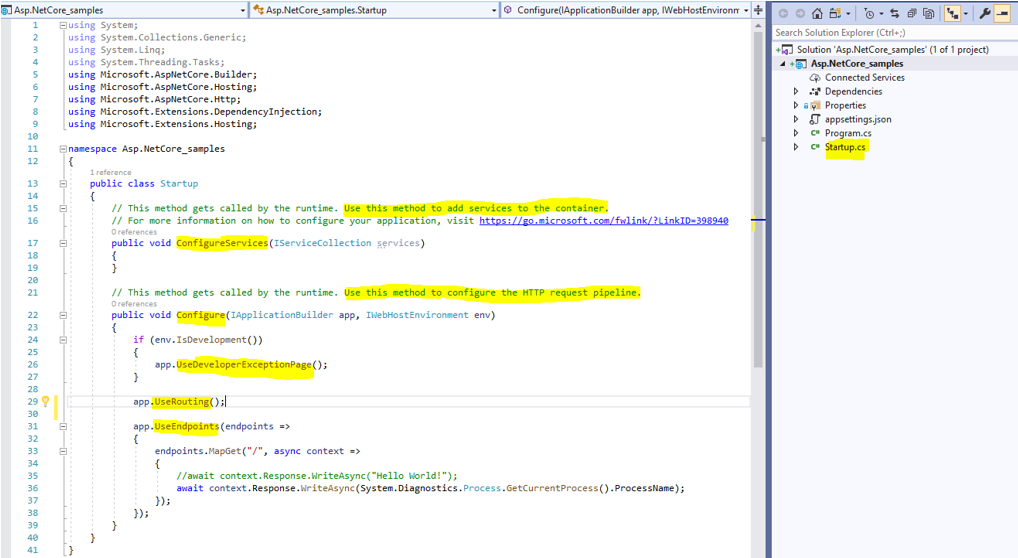Collapse the using directives block at line 1
The width and height of the screenshot is (1018, 558).
[x=63, y=25]
